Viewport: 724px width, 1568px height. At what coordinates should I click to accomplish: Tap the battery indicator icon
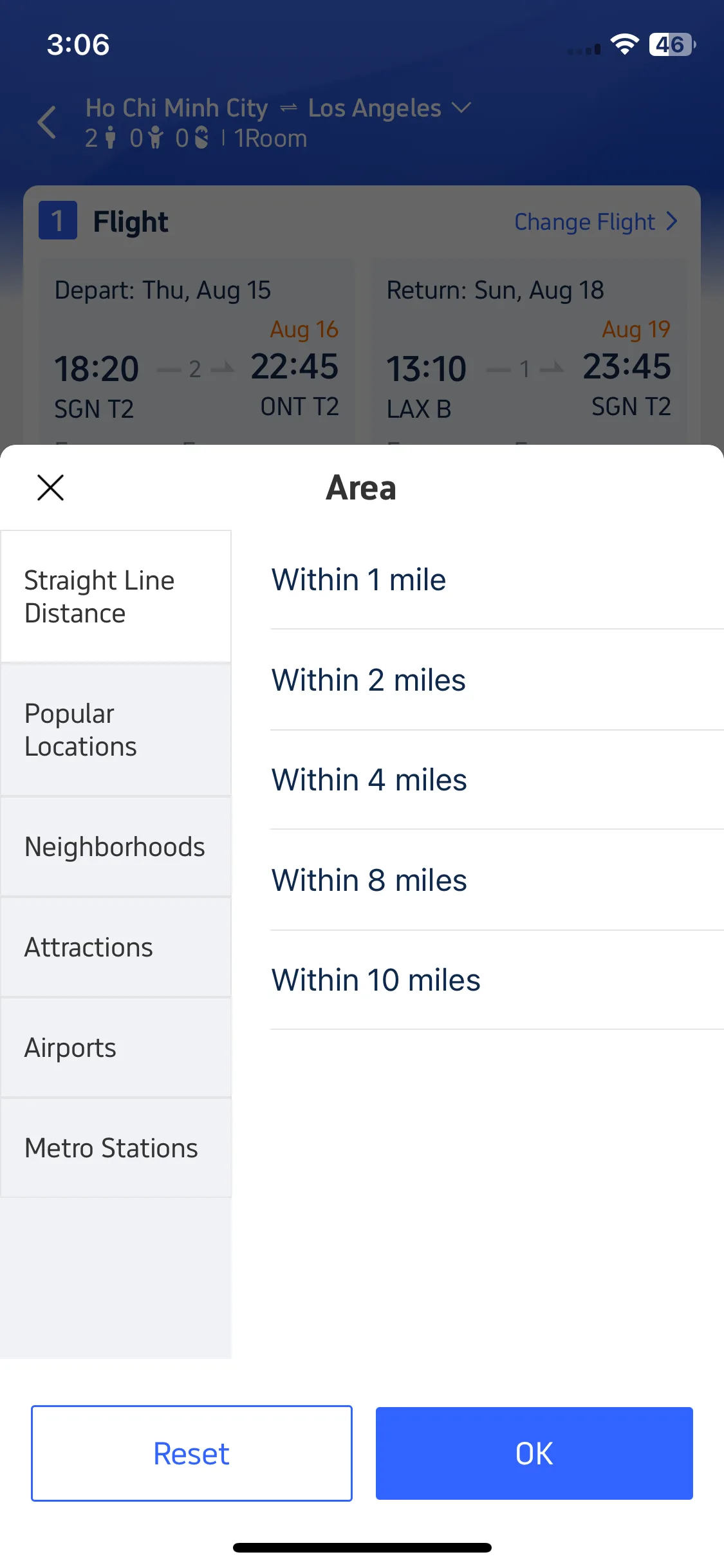coord(672,44)
